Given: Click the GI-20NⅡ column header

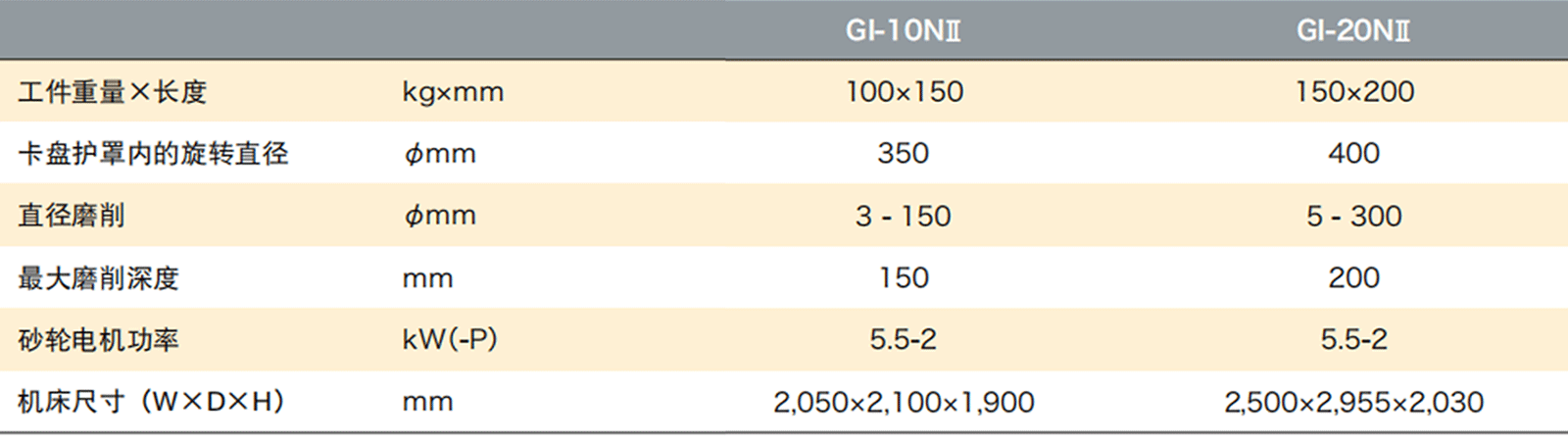Looking at the screenshot, I should pos(1353,31).
